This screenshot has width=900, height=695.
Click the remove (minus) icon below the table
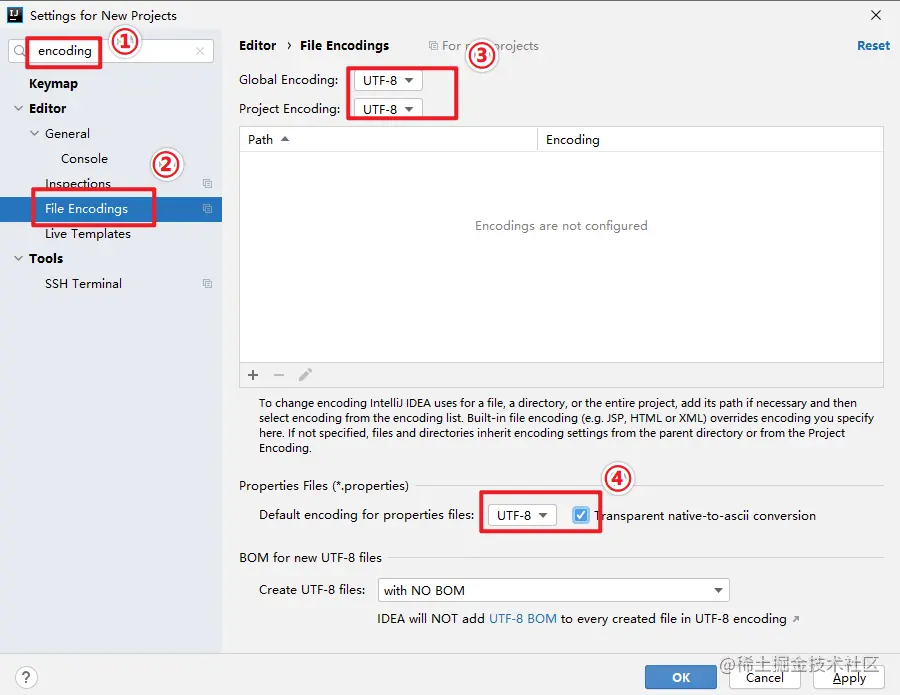[x=279, y=375]
